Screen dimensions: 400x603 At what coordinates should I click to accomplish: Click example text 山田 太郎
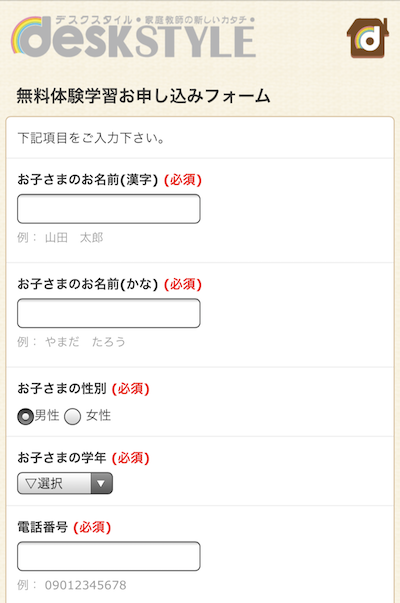(74, 238)
